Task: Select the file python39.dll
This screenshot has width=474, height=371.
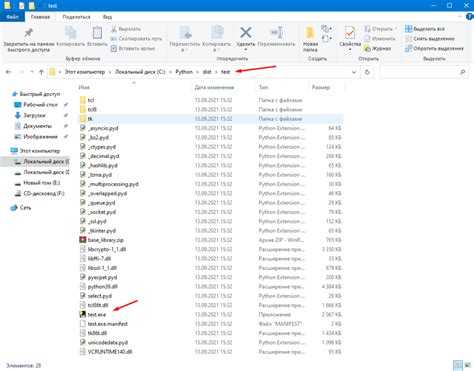Action: tap(103, 286)
